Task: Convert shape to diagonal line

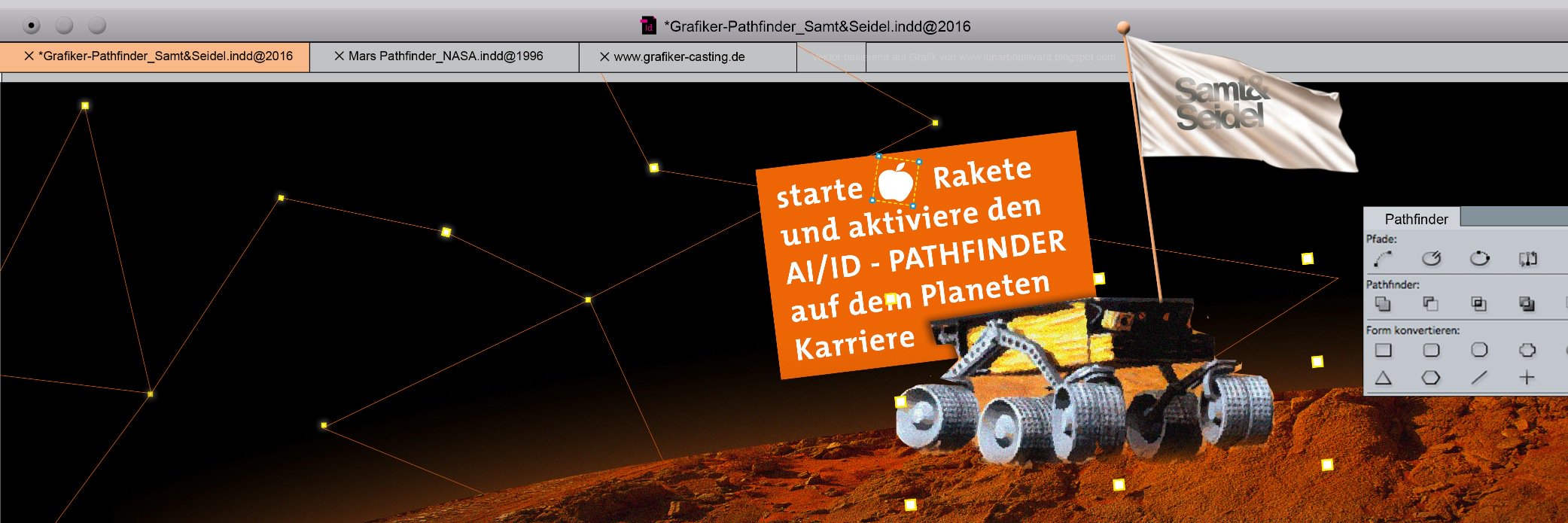Action: pyautogui.click(x=1479, y=378)
